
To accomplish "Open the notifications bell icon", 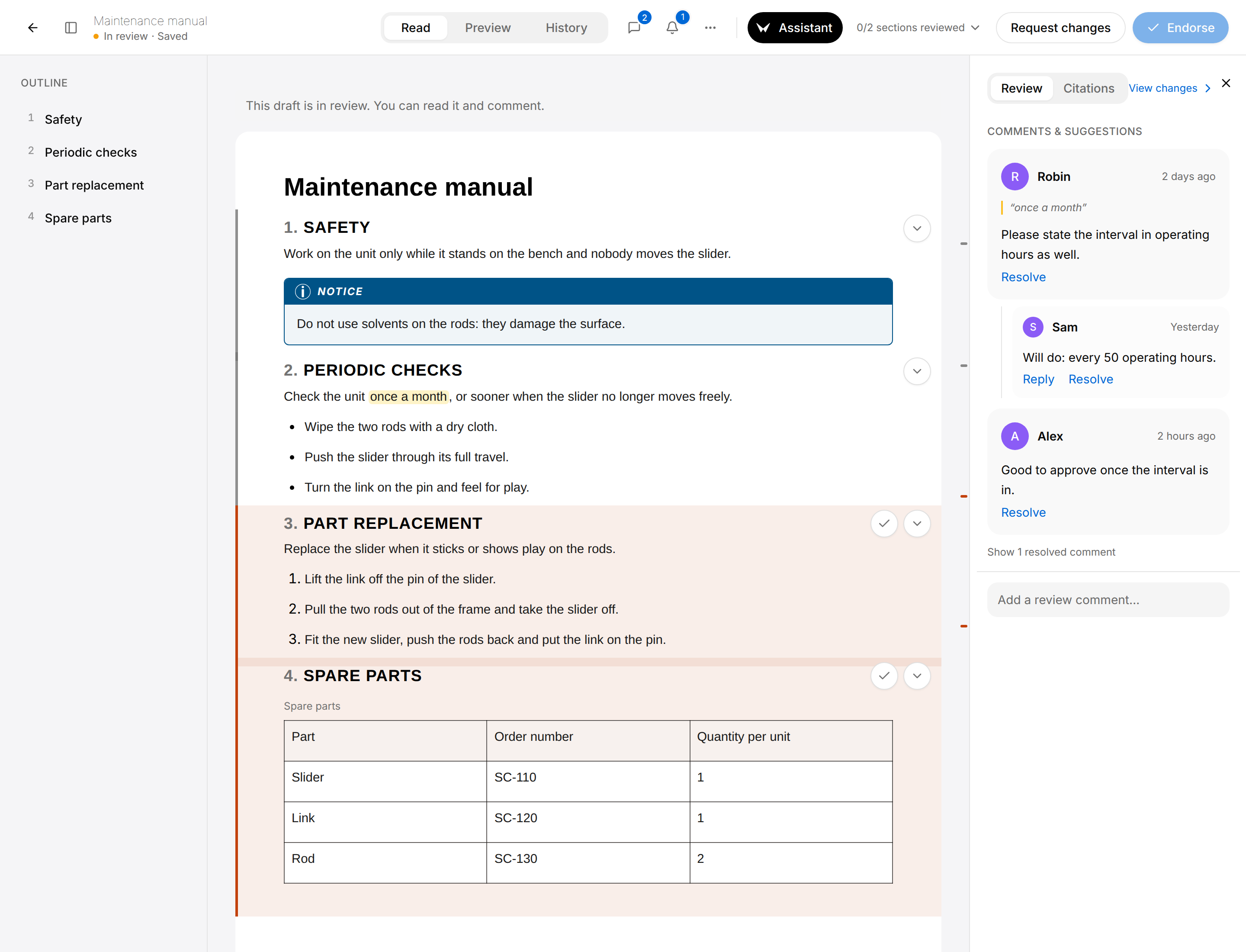I will [x=672, y=27].
